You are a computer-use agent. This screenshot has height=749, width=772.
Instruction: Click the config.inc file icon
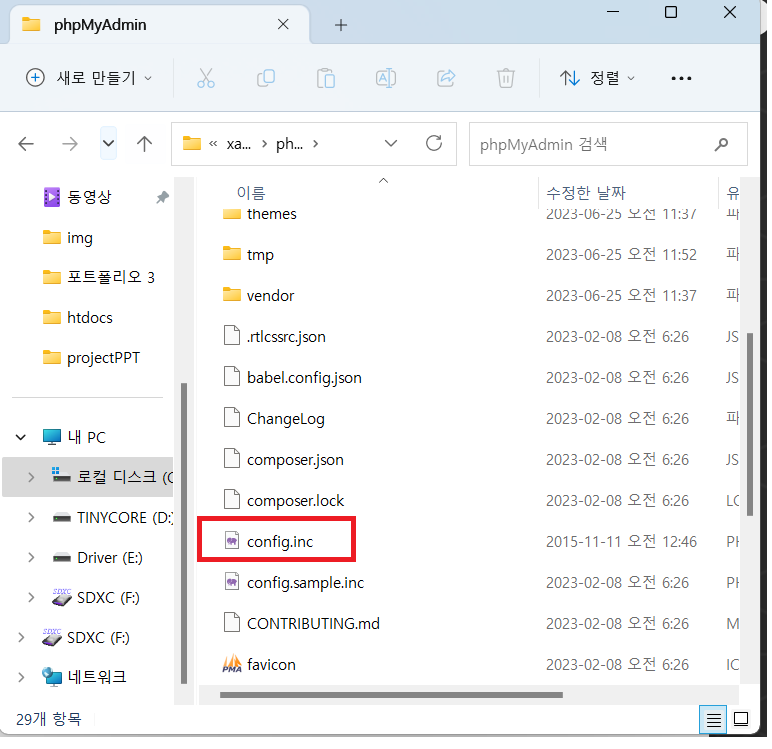pyautogui.click(x=232, y=541)
